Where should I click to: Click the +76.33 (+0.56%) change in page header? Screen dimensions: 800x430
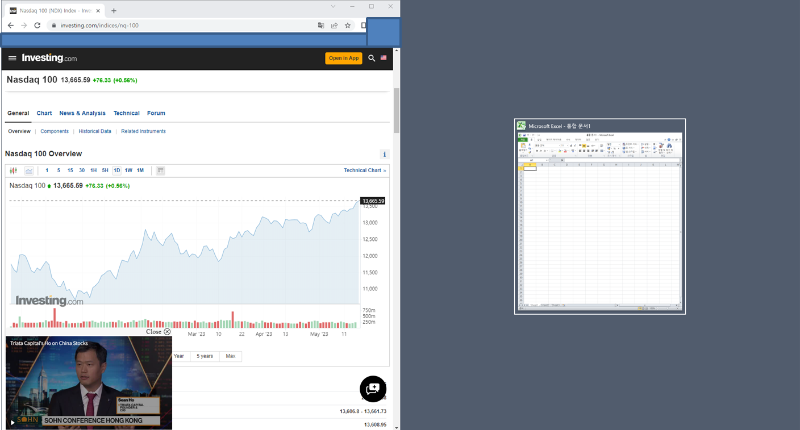pos(115,80)
